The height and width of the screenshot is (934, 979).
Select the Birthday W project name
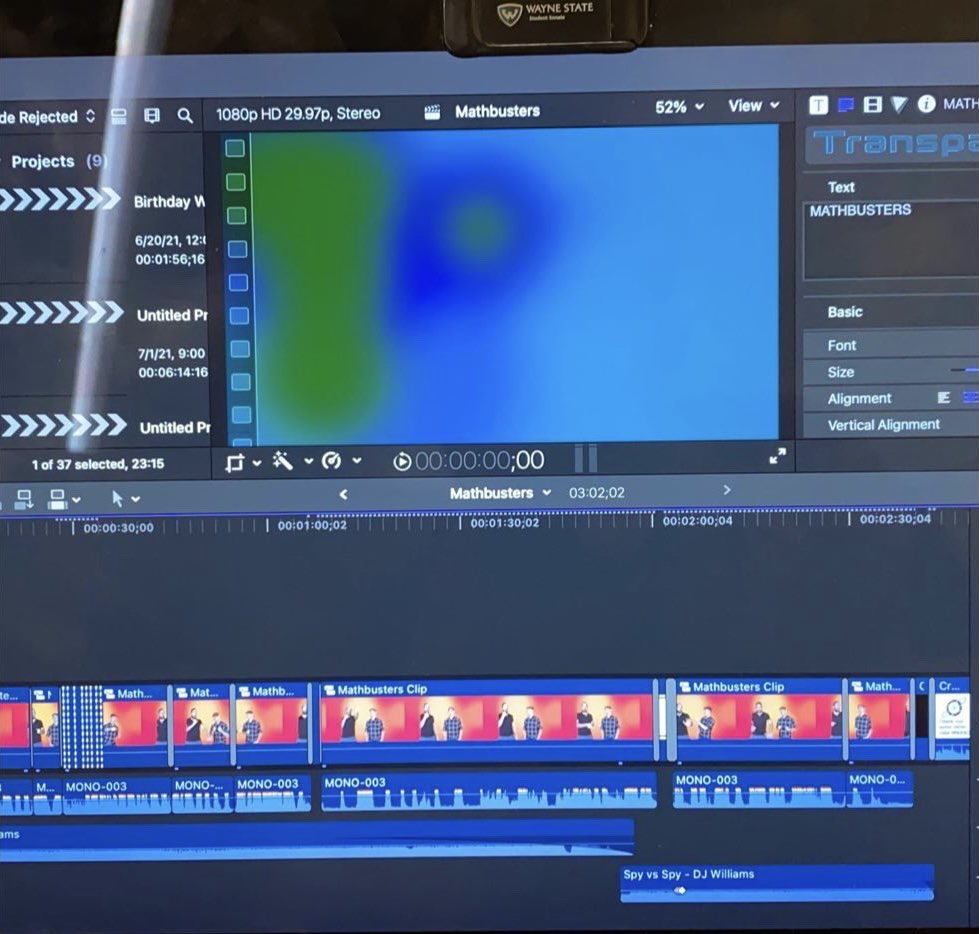coord(169,202)
